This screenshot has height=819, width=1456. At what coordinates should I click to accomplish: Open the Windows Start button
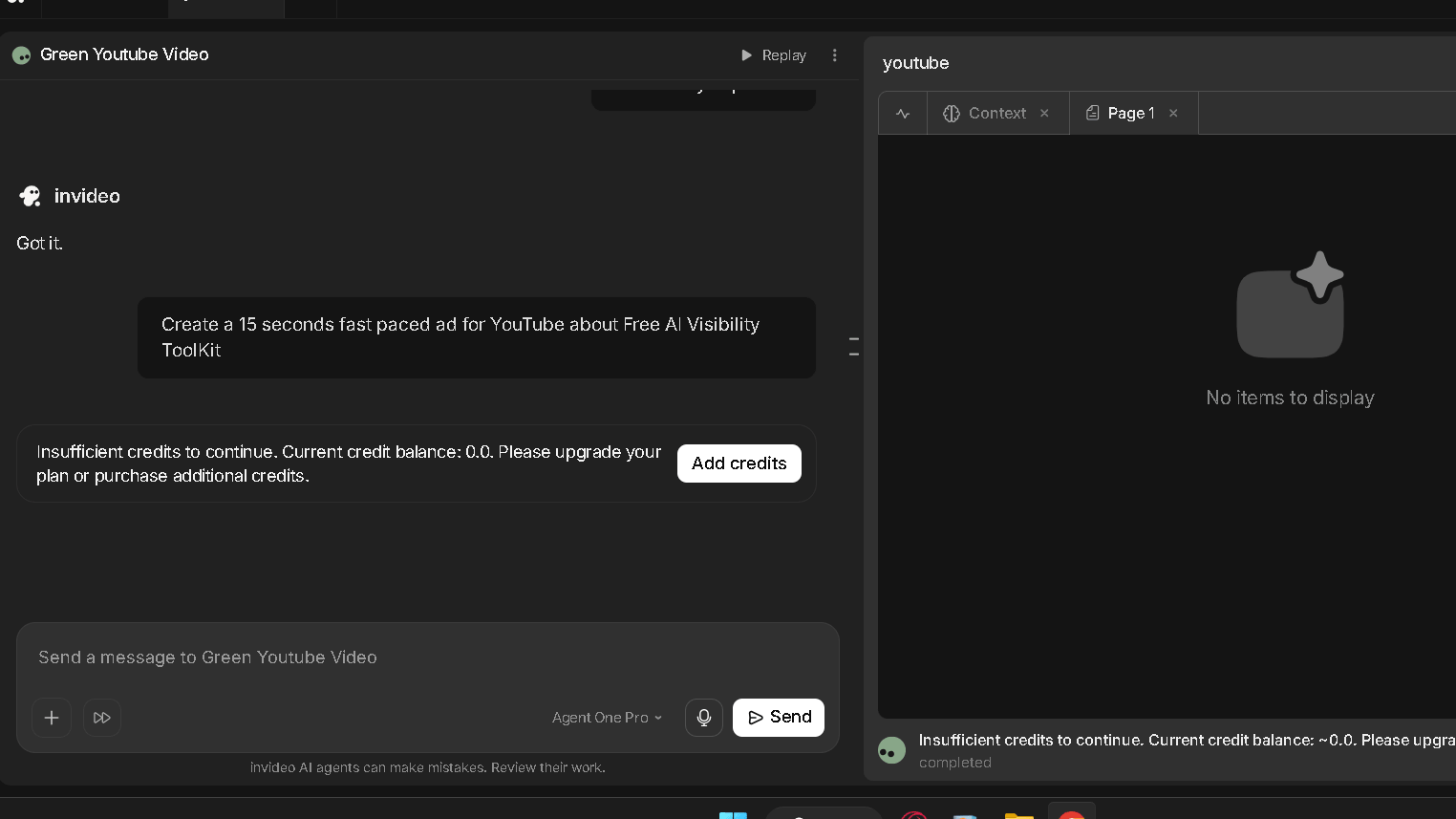(733, 815)
